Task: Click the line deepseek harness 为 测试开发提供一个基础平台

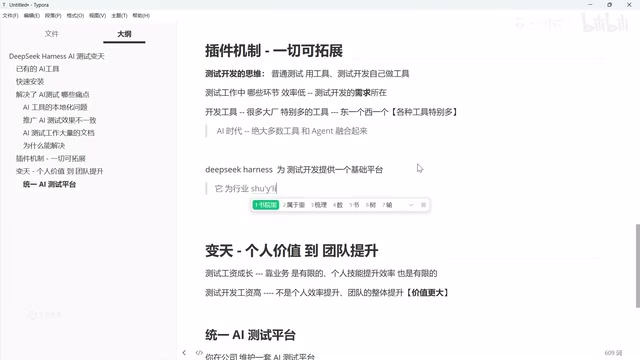Action: coord(294,169)
